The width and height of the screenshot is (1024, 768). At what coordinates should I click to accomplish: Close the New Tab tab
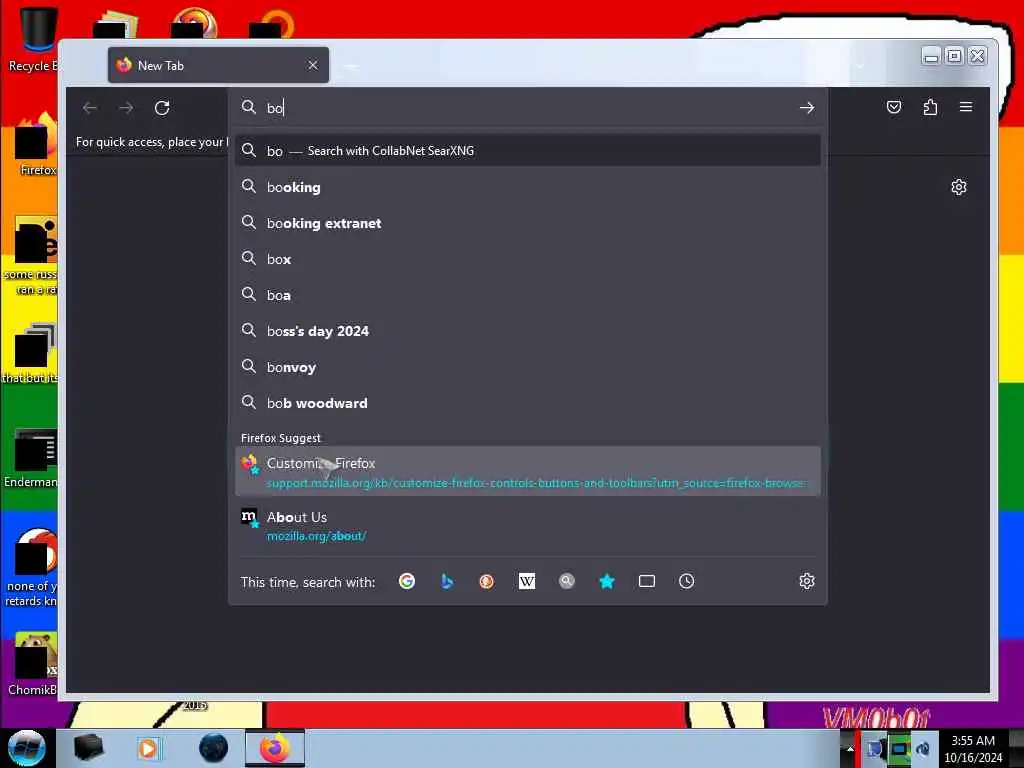313,65
